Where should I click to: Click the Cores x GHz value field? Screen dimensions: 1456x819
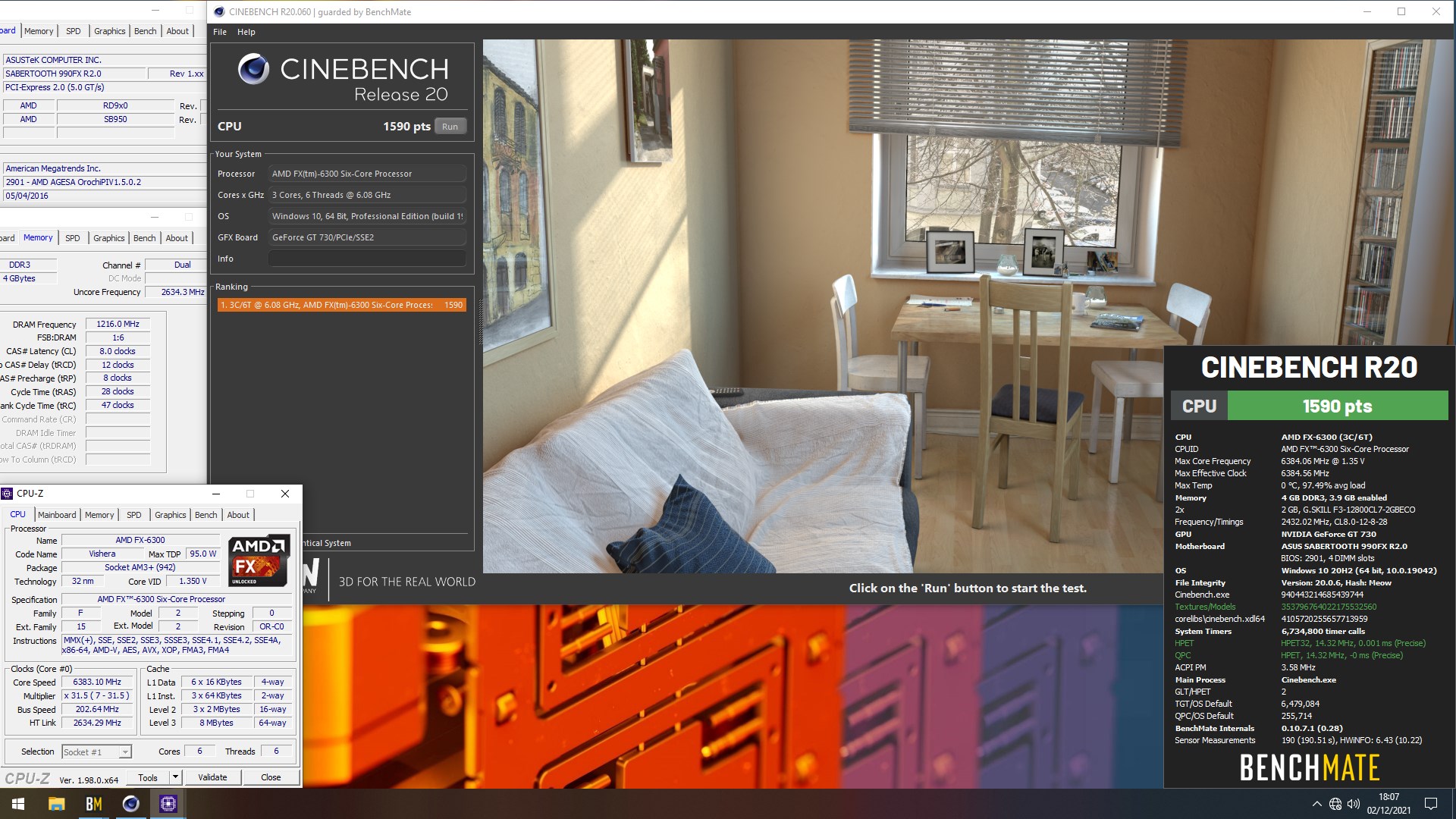pos(367,195)
